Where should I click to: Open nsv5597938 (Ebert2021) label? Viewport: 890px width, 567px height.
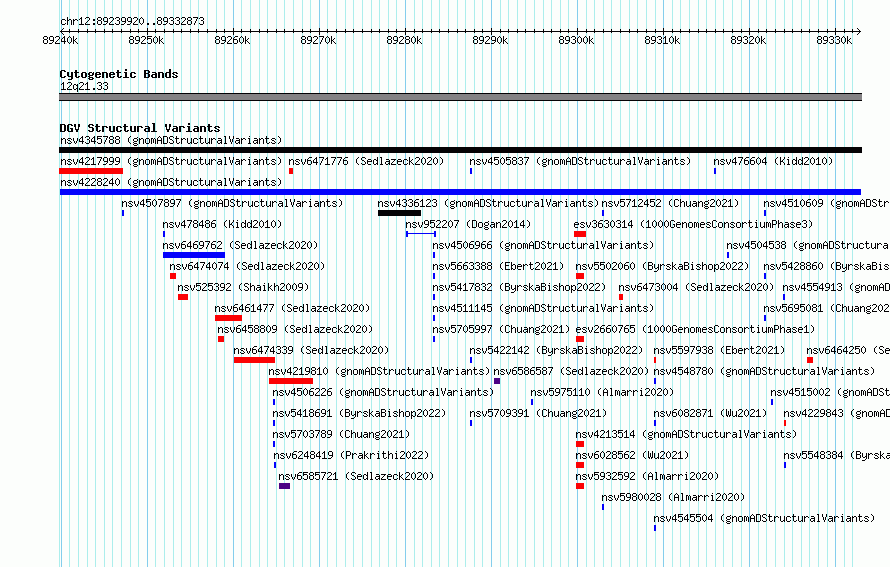pyautogui.click(x=719, y=350)
